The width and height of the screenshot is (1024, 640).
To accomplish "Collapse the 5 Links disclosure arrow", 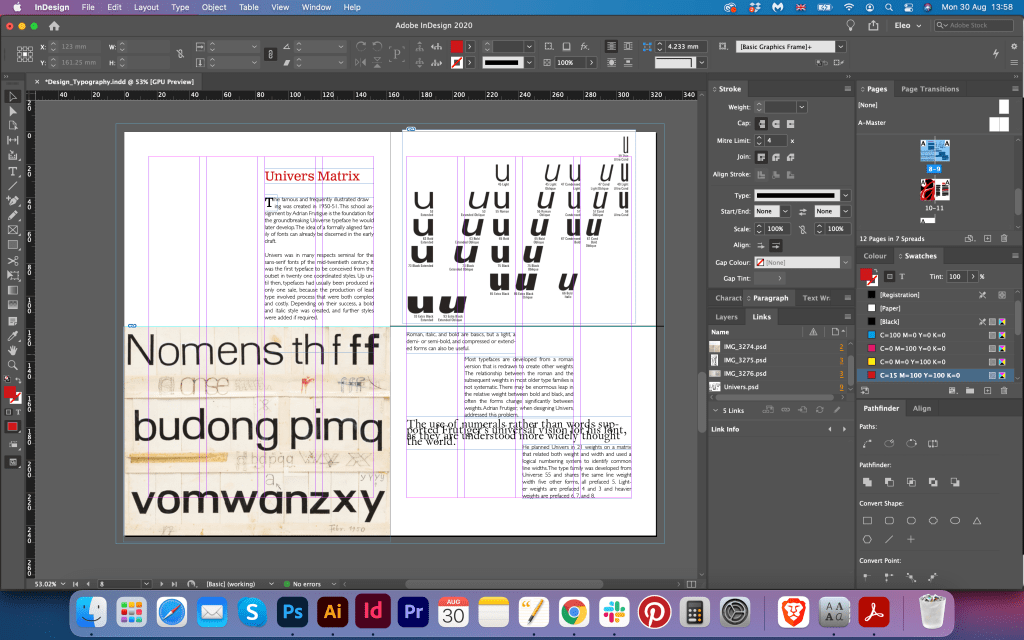I will click(714, 411).
